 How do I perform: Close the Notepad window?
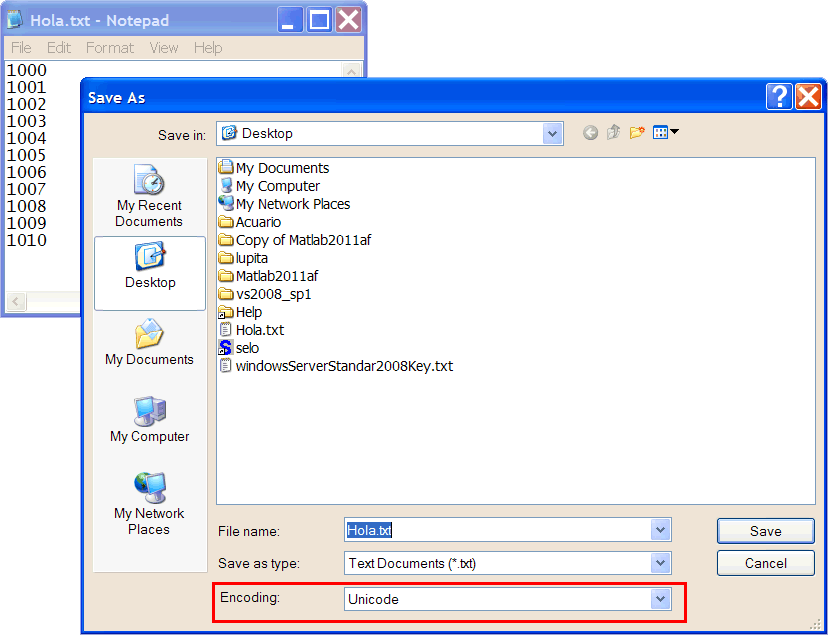pyautogui.click(x=349, y=20)
